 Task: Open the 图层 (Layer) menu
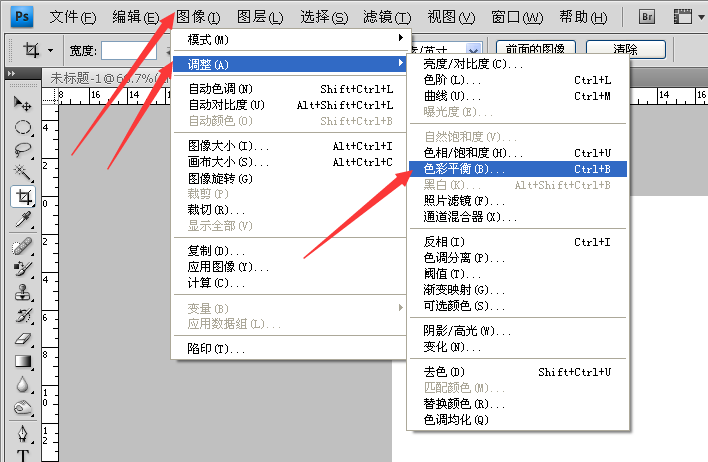[260, 17]
